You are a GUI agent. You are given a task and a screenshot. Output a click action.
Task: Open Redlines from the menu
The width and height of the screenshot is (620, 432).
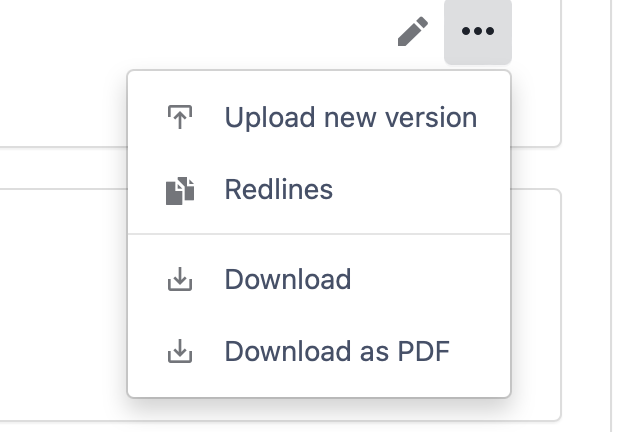coord(319,189)
